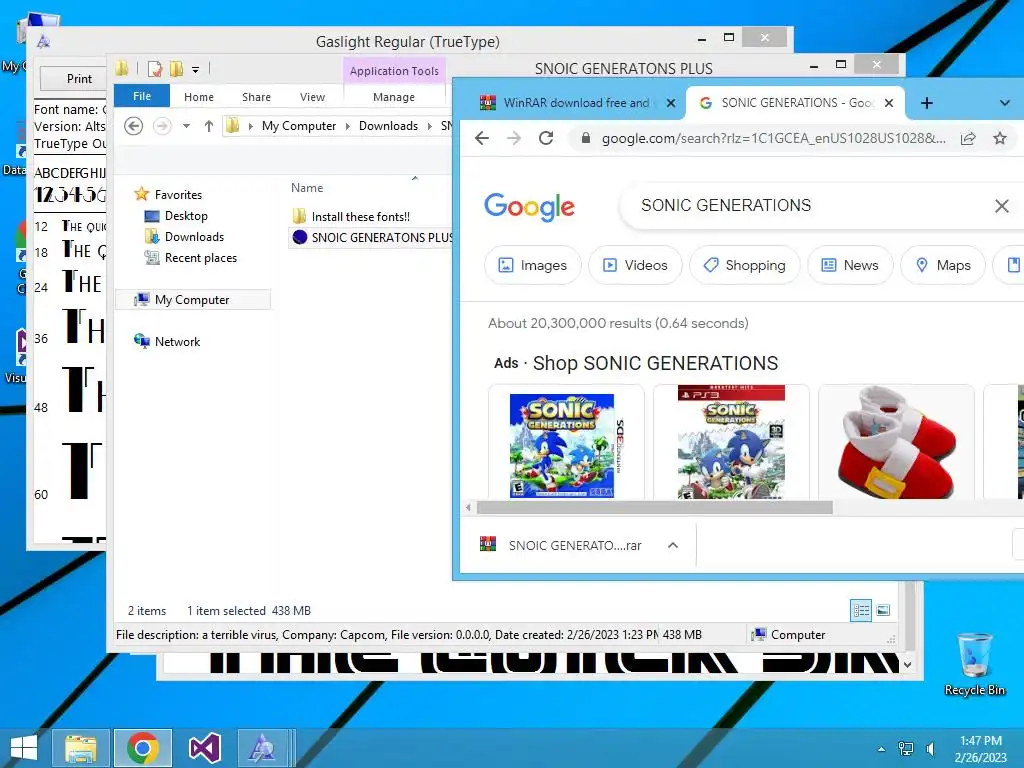Open the Chrome tab search dropdown
The image size is (1024, 768).
pos(1004,103)
